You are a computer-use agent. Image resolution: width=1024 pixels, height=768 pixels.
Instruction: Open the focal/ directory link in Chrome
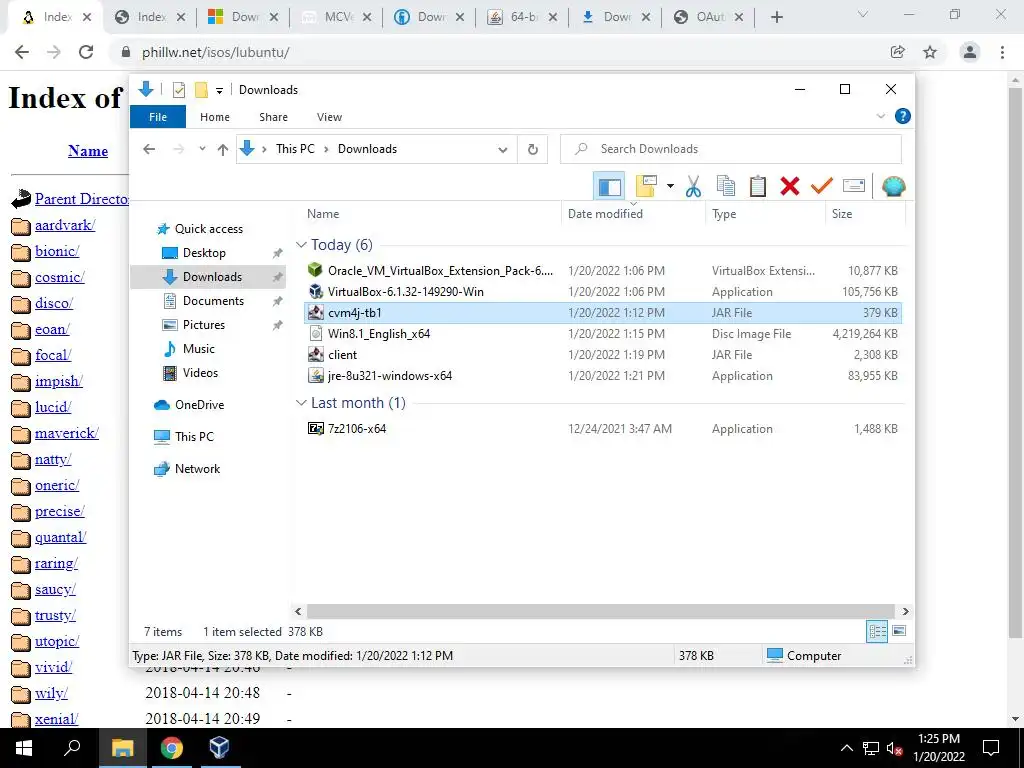pyautogui.click(x=53, y=355)
